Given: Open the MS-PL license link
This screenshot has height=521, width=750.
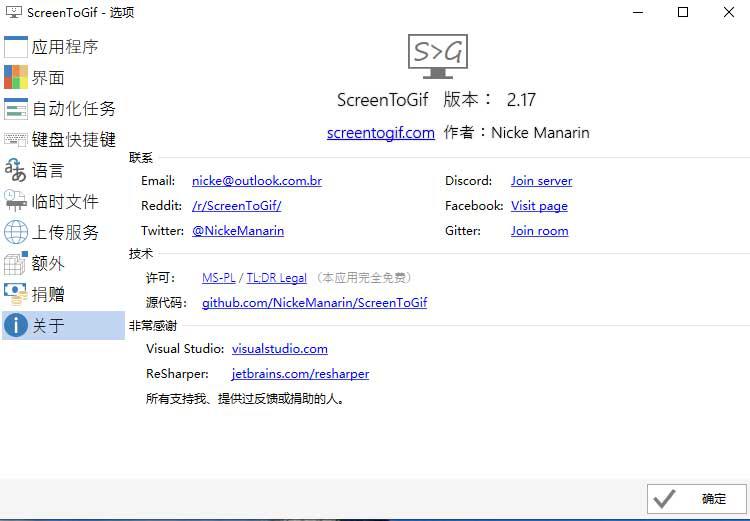Looking at the screenshot, I should 219,277.
